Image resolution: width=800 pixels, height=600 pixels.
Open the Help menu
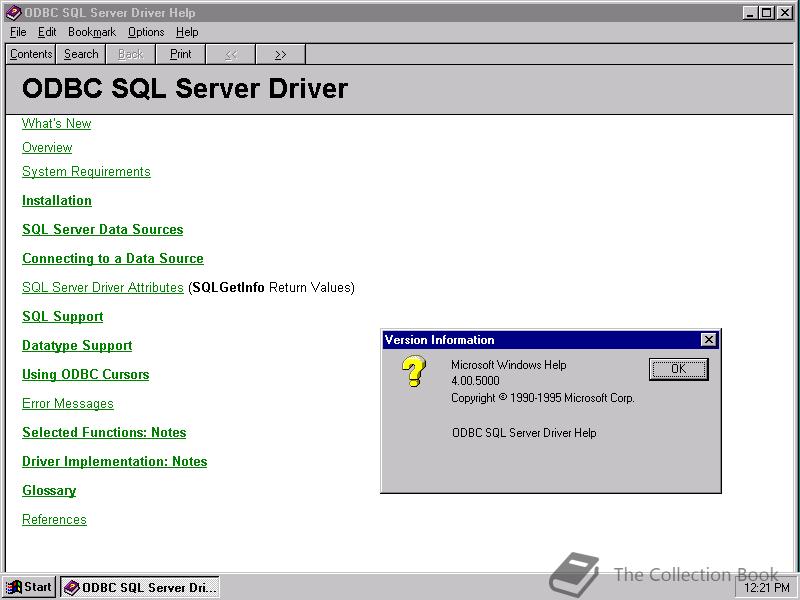coord(187,32)
